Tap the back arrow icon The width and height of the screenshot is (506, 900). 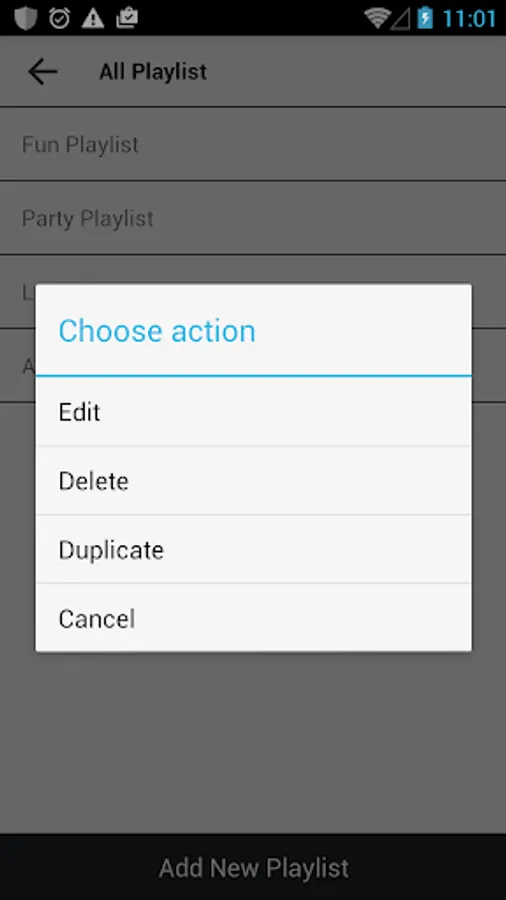42,72
